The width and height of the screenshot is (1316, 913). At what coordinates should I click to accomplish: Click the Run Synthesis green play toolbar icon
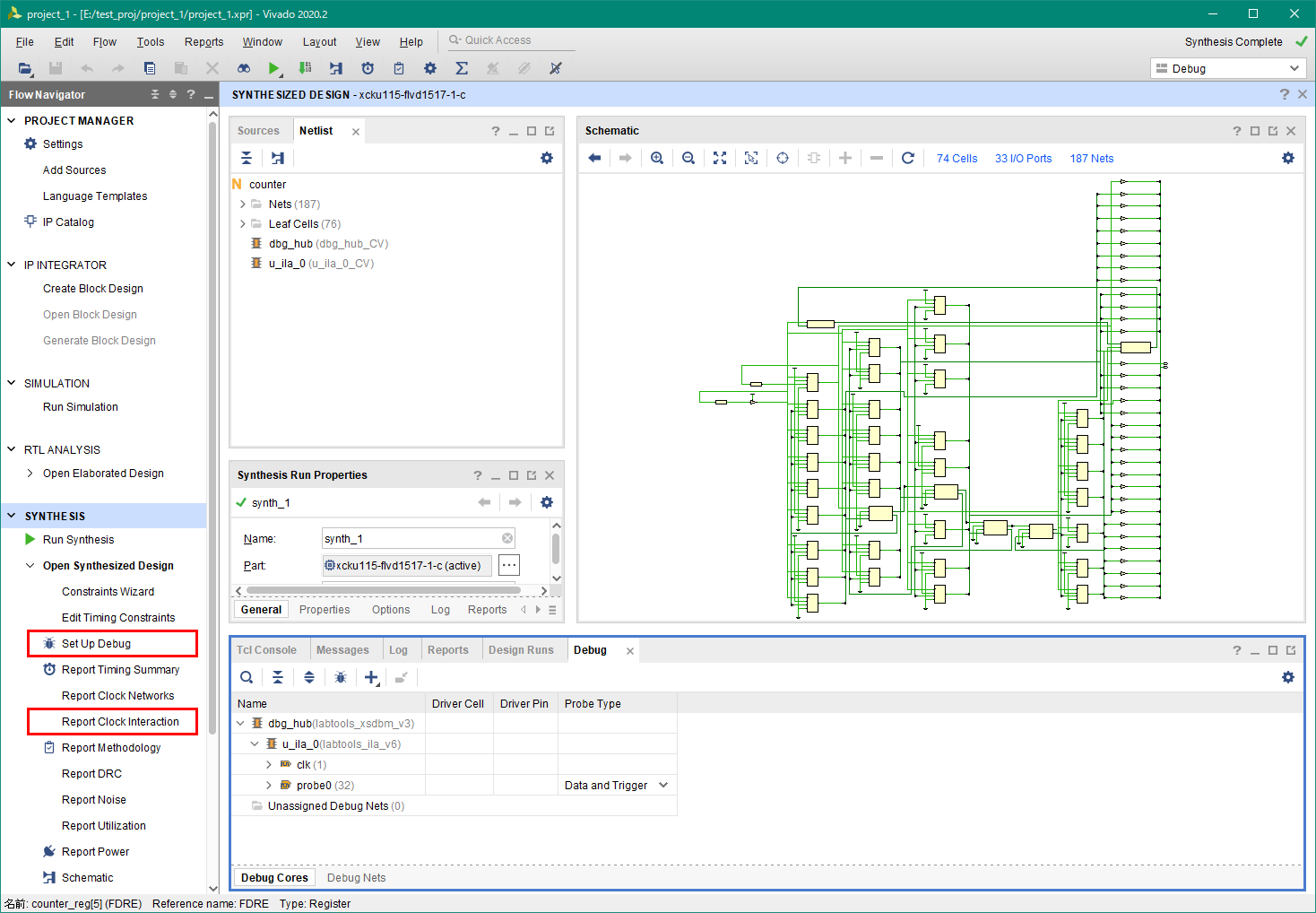tap(274, 68)
